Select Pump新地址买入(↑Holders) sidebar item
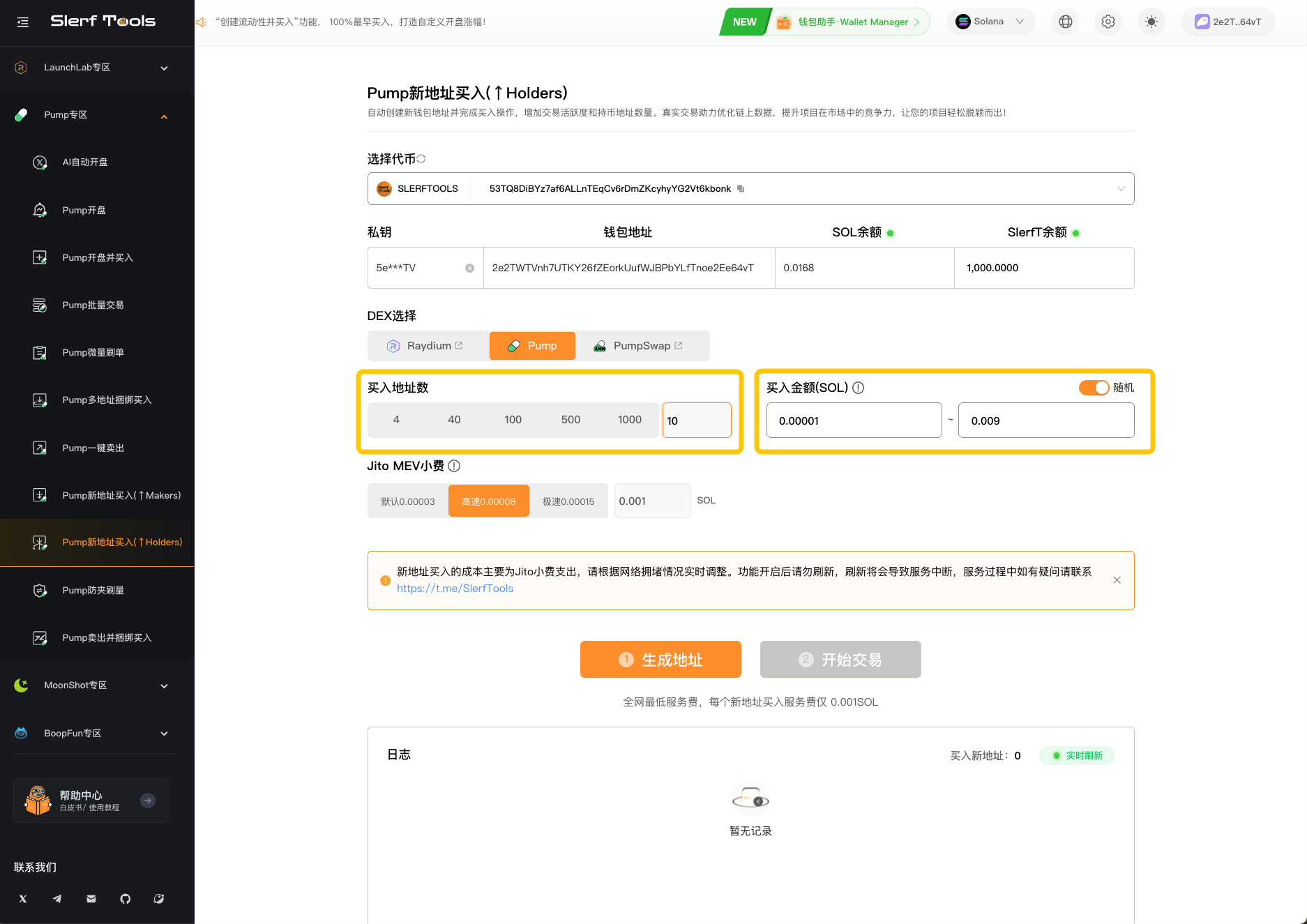Image resolution: width=1307 pixels, height=924 pixels. tap(97, 543)
